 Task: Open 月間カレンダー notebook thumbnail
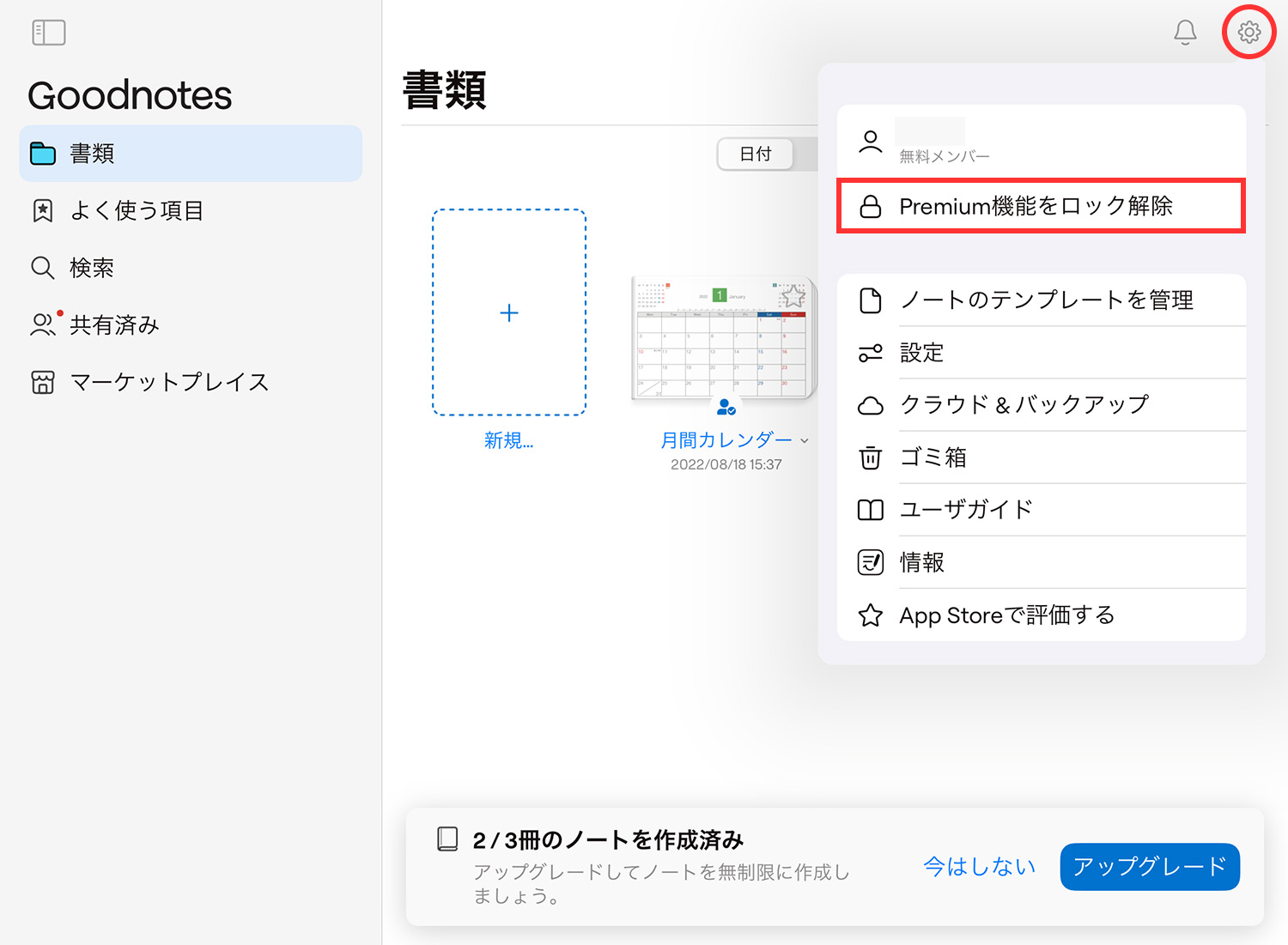tap(722, 337)
